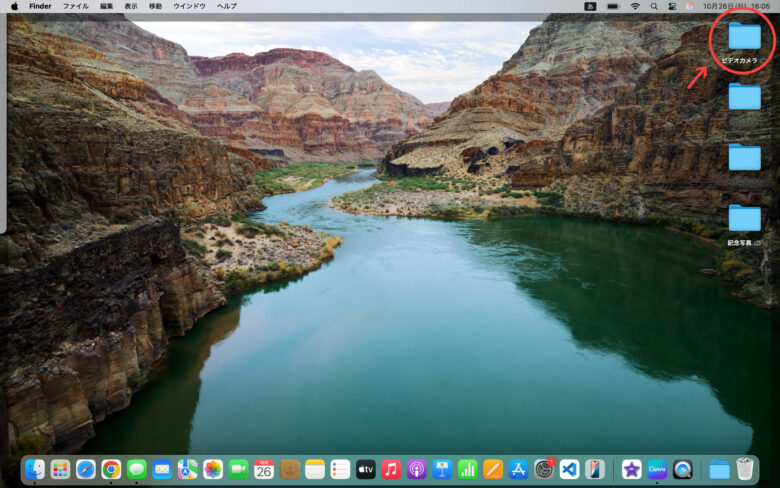This screenshot has height=488, width=780.
Task: Open the ファイル menu
Action: pyautogui.click(x=75, y=6)
